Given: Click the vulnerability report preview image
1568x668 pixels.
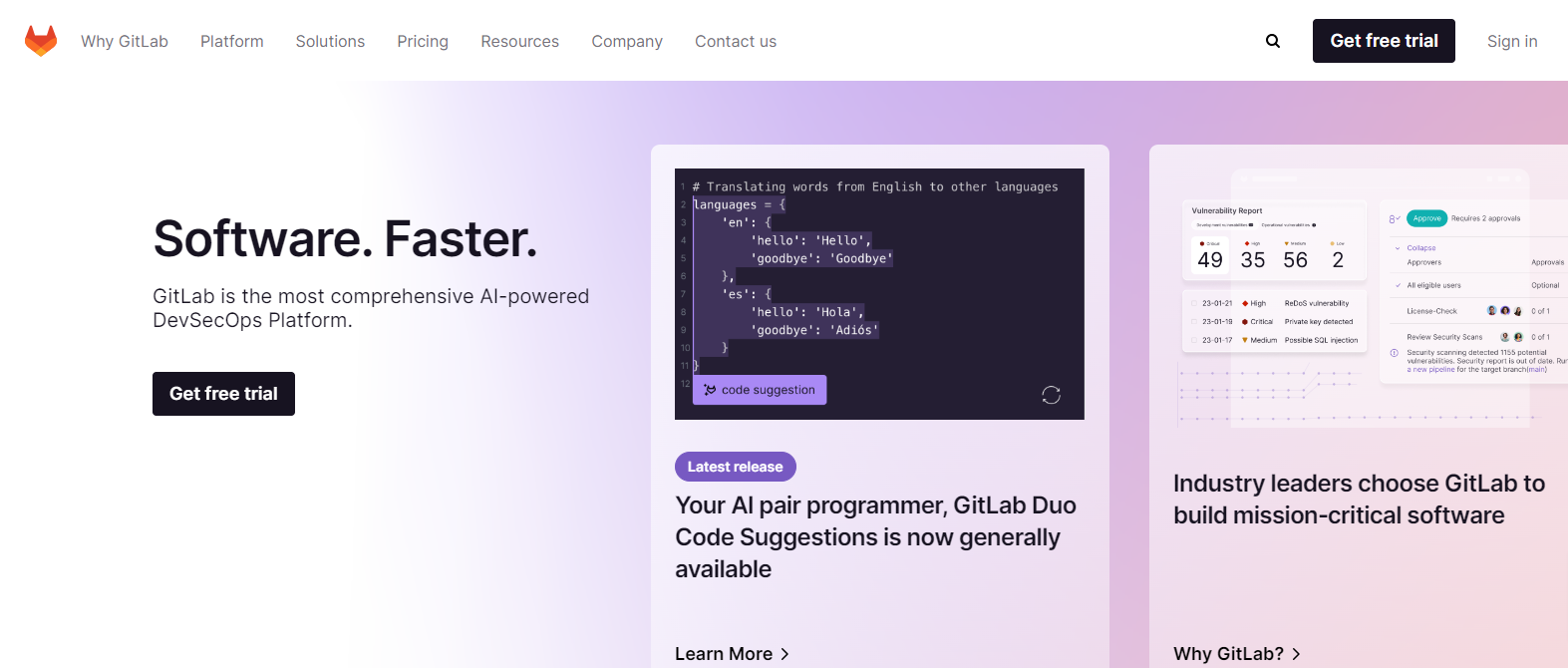Looking at the screenshot, I should [x=1371, y=299].
